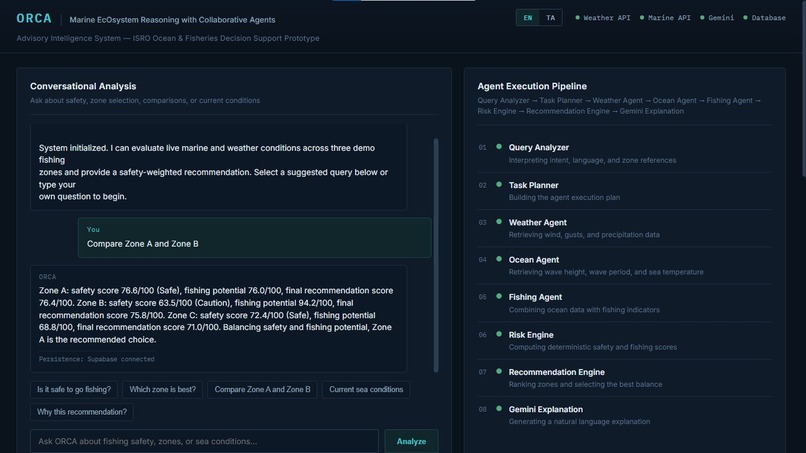Click the Recommendation Engine status dot
This screenshot has height=453, width=806.
tap(499, 371)
